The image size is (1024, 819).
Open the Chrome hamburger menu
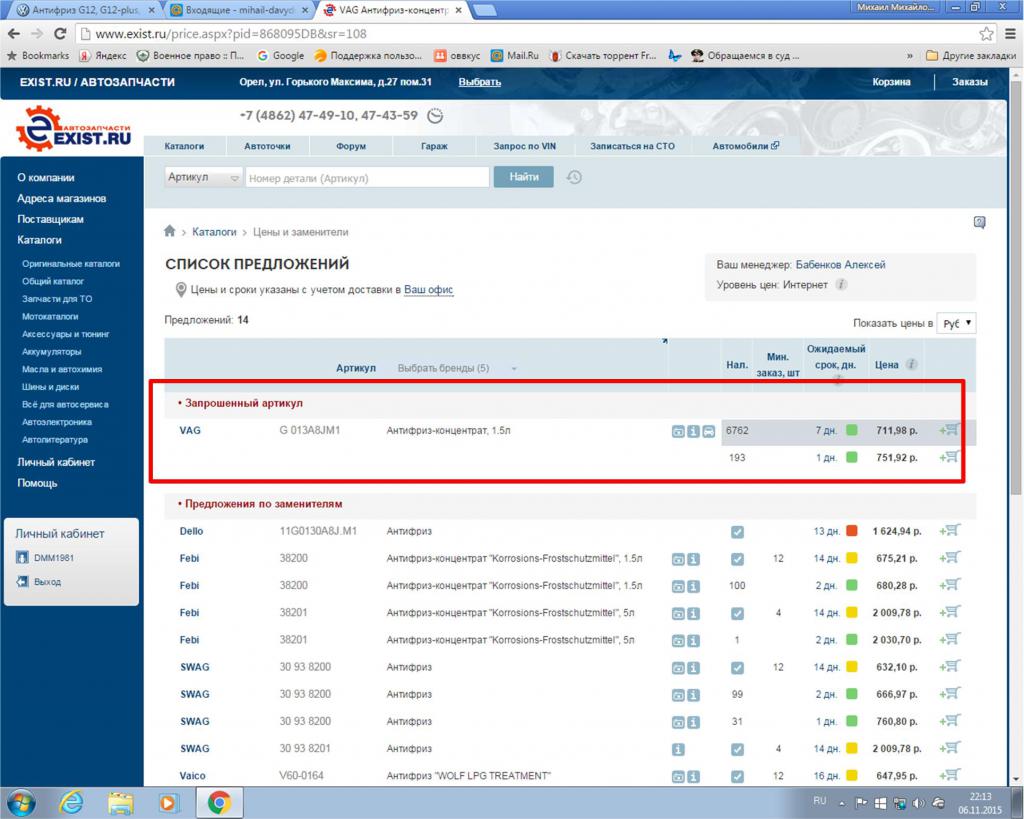click(x=1010, y=33)
